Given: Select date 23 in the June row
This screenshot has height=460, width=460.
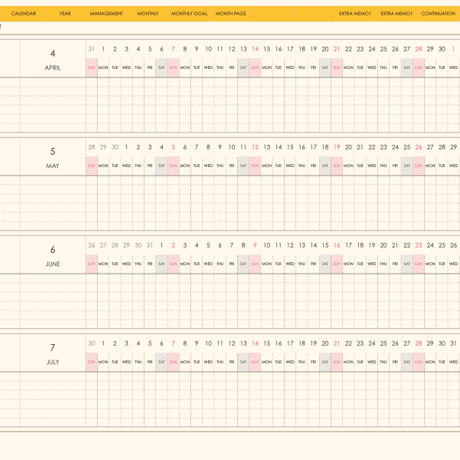Looking at the screenshot, I should coord(418,245).
